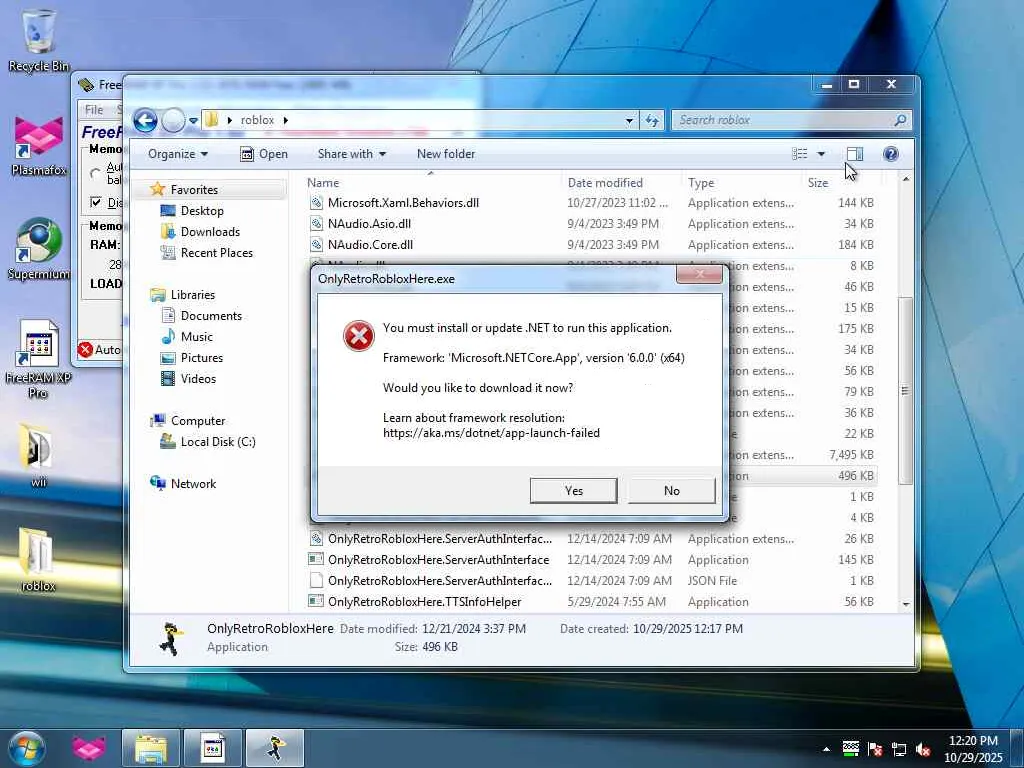
Task: Open Explorer help icon
Action: [890, 154]
